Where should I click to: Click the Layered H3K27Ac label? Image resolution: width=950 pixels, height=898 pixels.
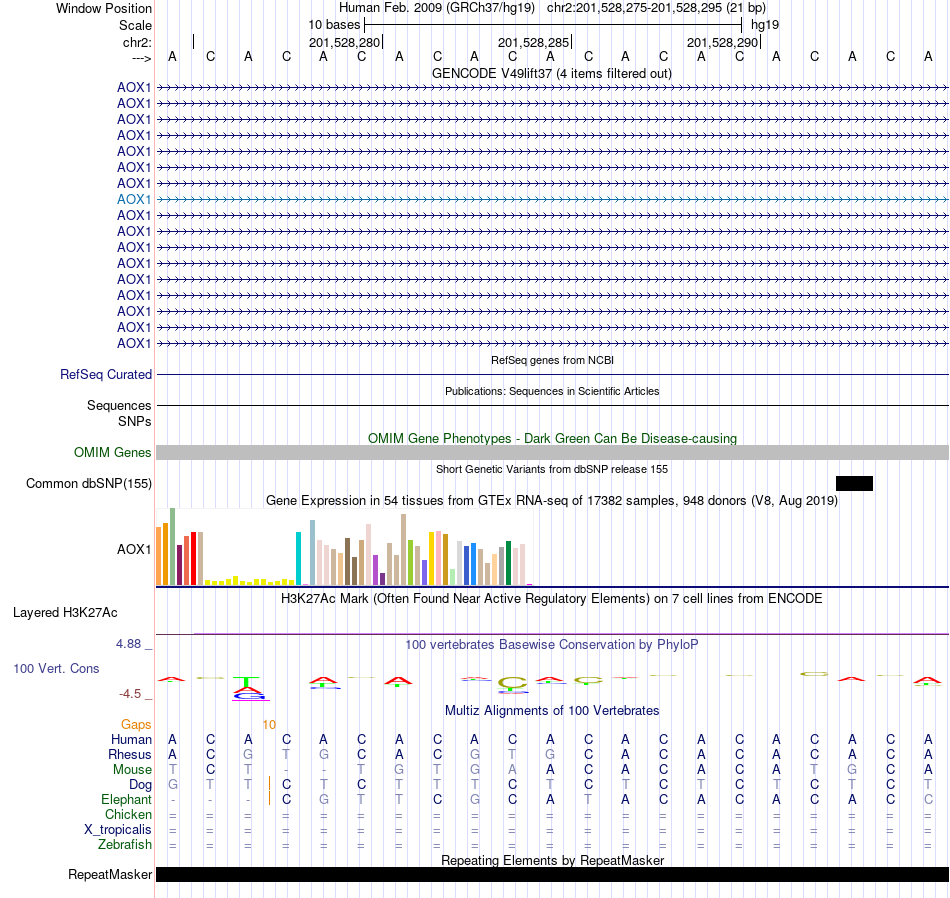point(65,613)
